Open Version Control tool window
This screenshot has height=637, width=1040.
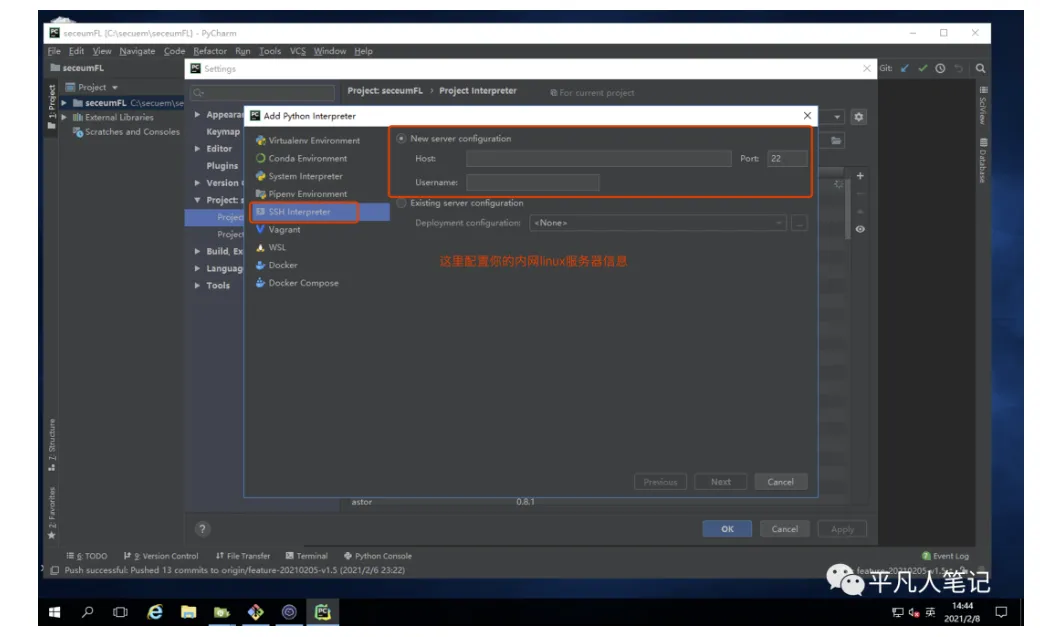[x=161, y=556]
